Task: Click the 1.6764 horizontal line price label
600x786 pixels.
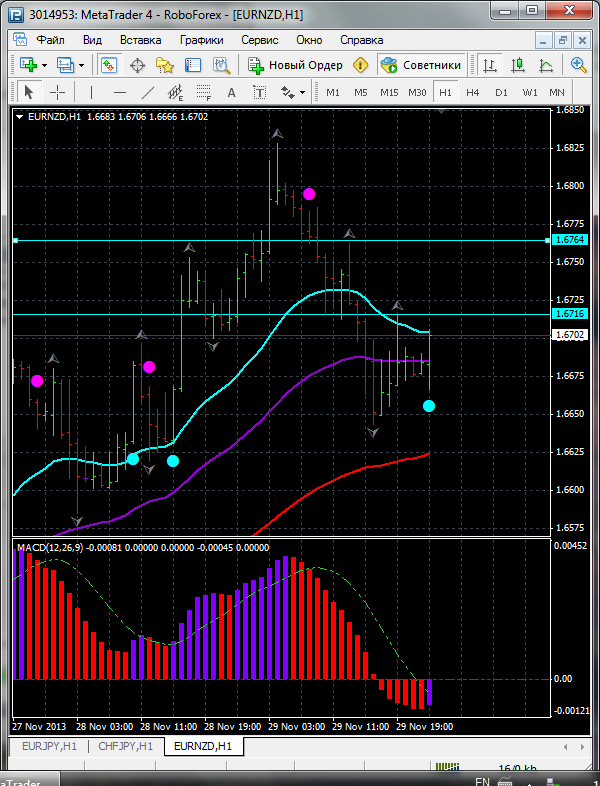Action: [x=570, y=240]
